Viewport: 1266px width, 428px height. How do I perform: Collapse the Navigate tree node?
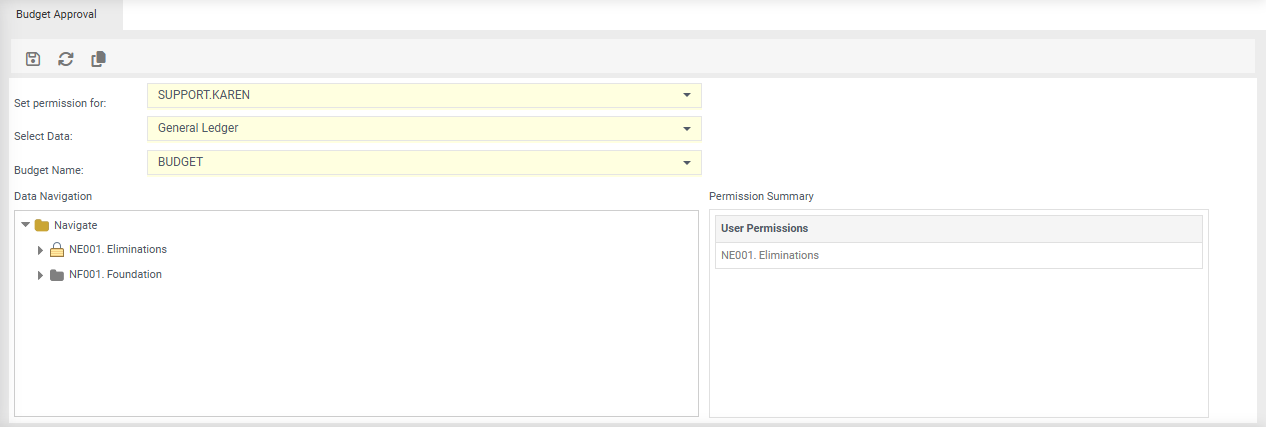(x=26, y=225)
